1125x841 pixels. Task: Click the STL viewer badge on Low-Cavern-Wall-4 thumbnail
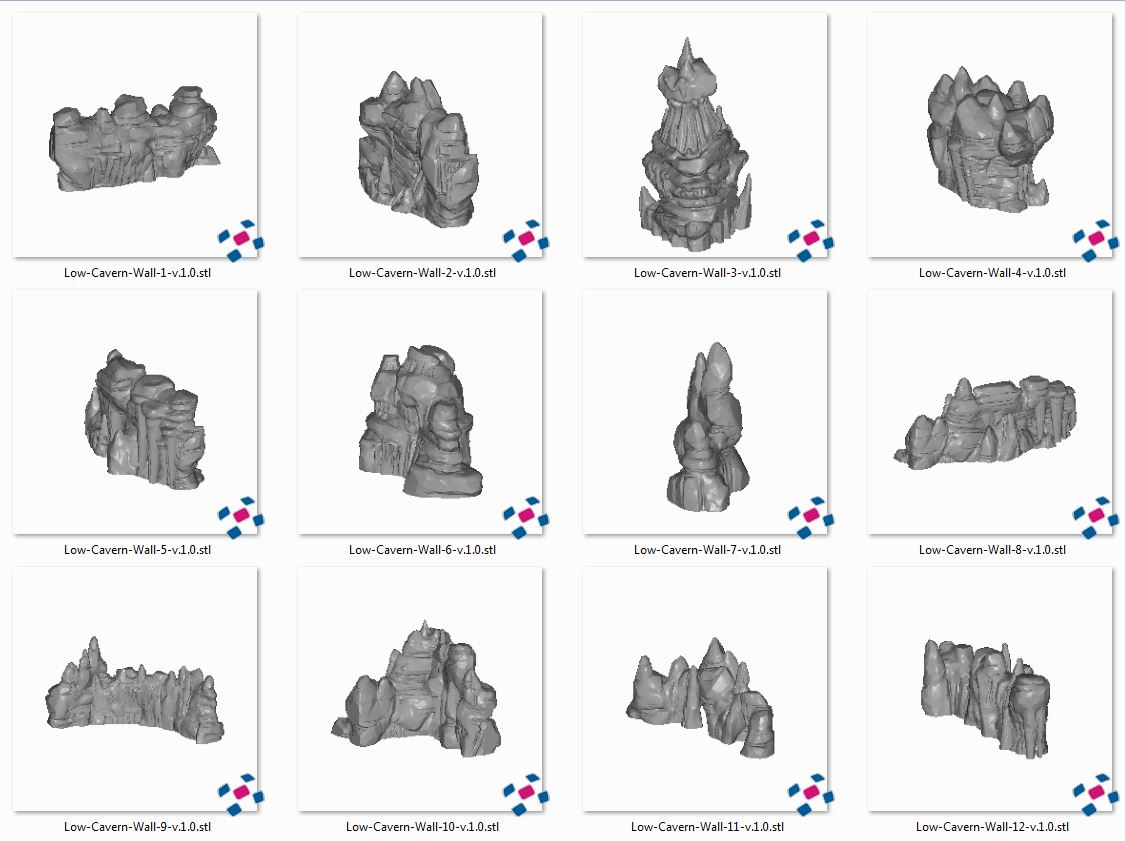coord(1095,239)
